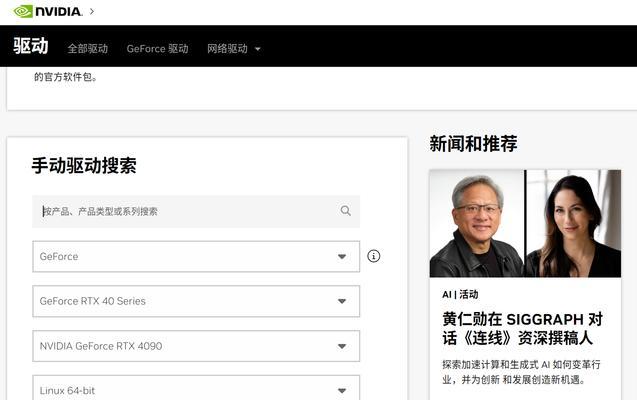Click the 探索加速计算 news description text
This screenshot has width=637, height=400.
(x=521, y=372)
